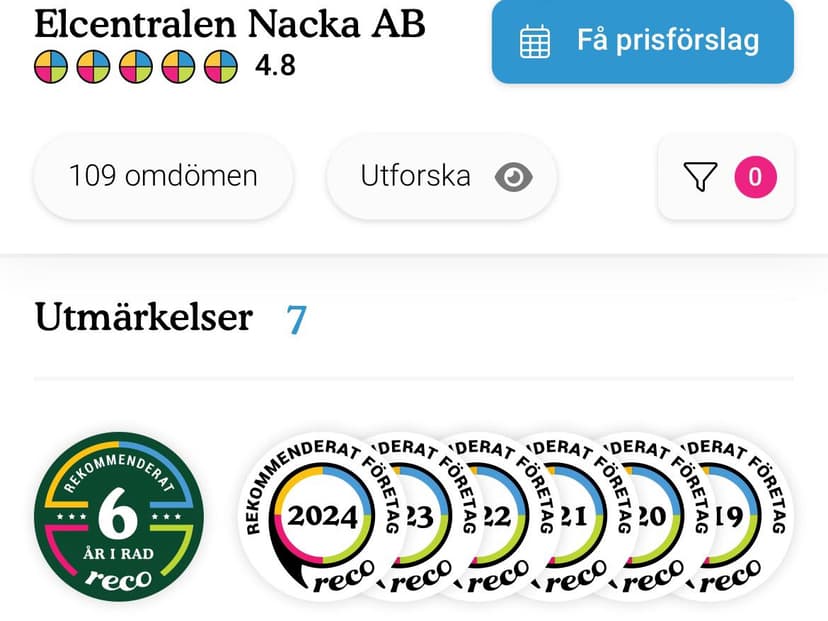Toggle the eye icon beside Utforska
The height and width of the screenshot is (621, 828).
[513, 176]
